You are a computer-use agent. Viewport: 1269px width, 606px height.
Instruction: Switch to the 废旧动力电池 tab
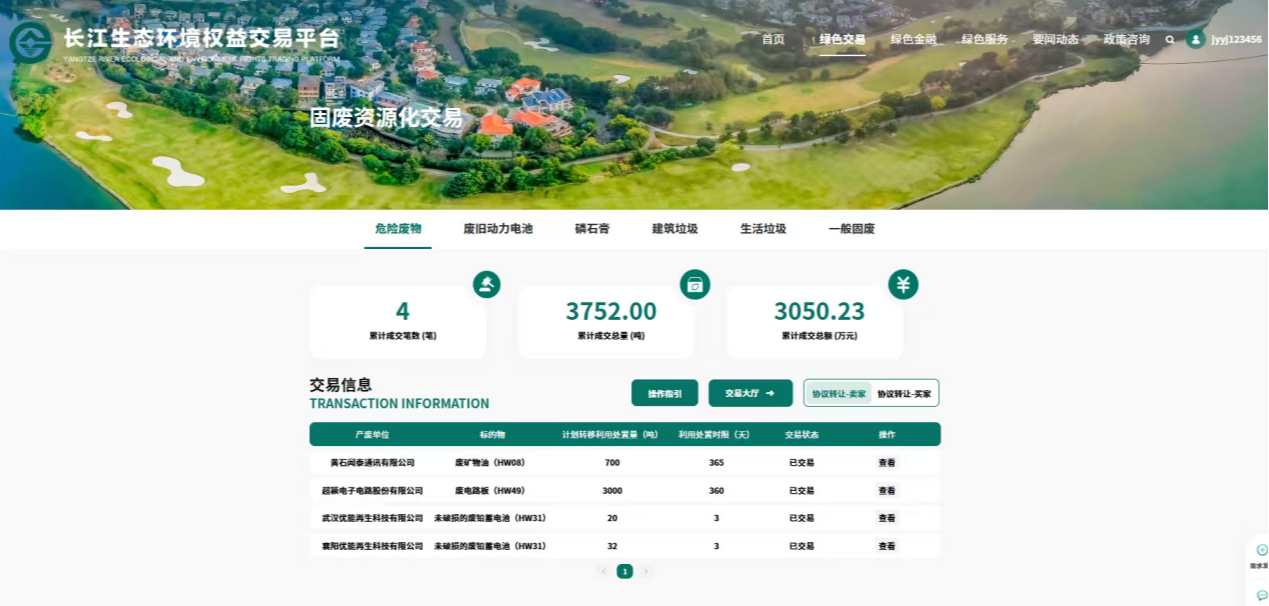pos(498,229)
